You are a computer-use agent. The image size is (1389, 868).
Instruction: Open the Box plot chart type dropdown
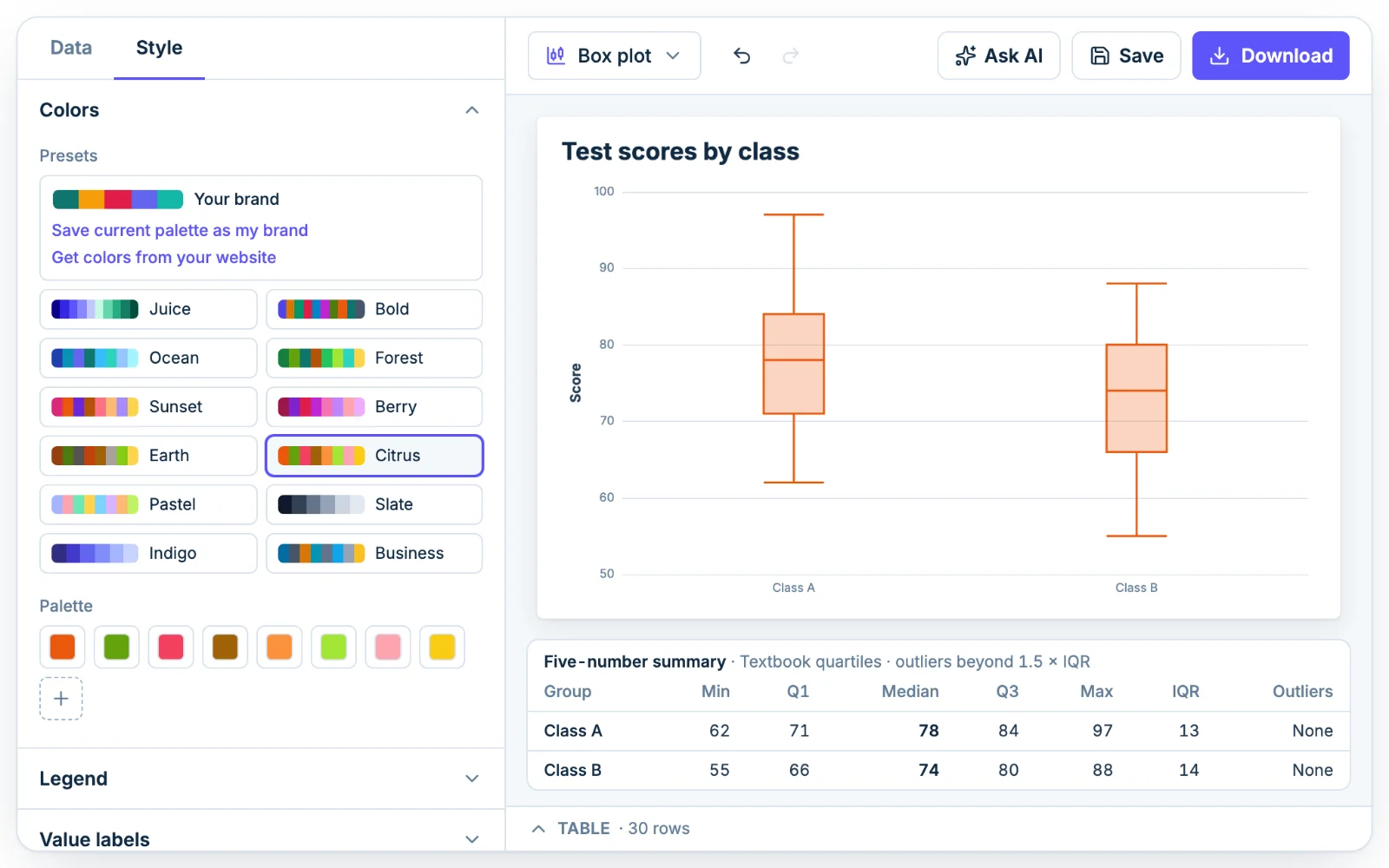pyautogui.click(x=614, y=56)
